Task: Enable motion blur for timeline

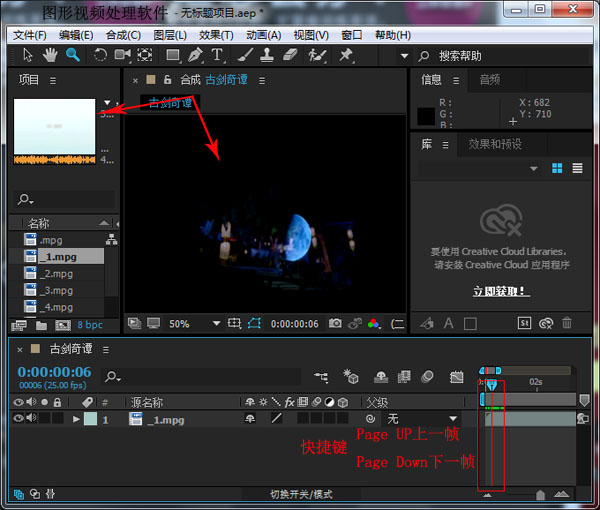Action: coord(427,377)
